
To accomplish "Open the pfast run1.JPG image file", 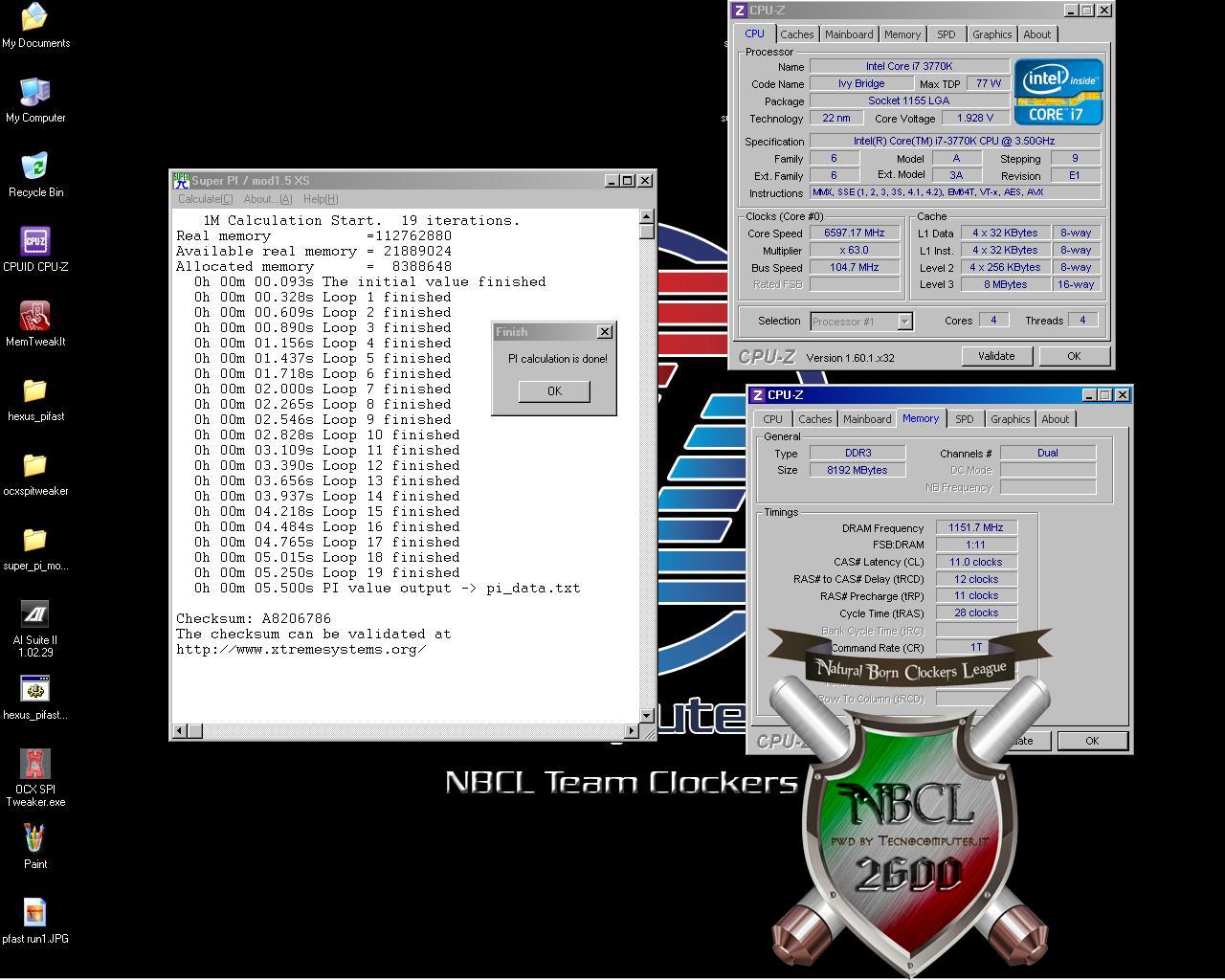I will coord(35,921).
